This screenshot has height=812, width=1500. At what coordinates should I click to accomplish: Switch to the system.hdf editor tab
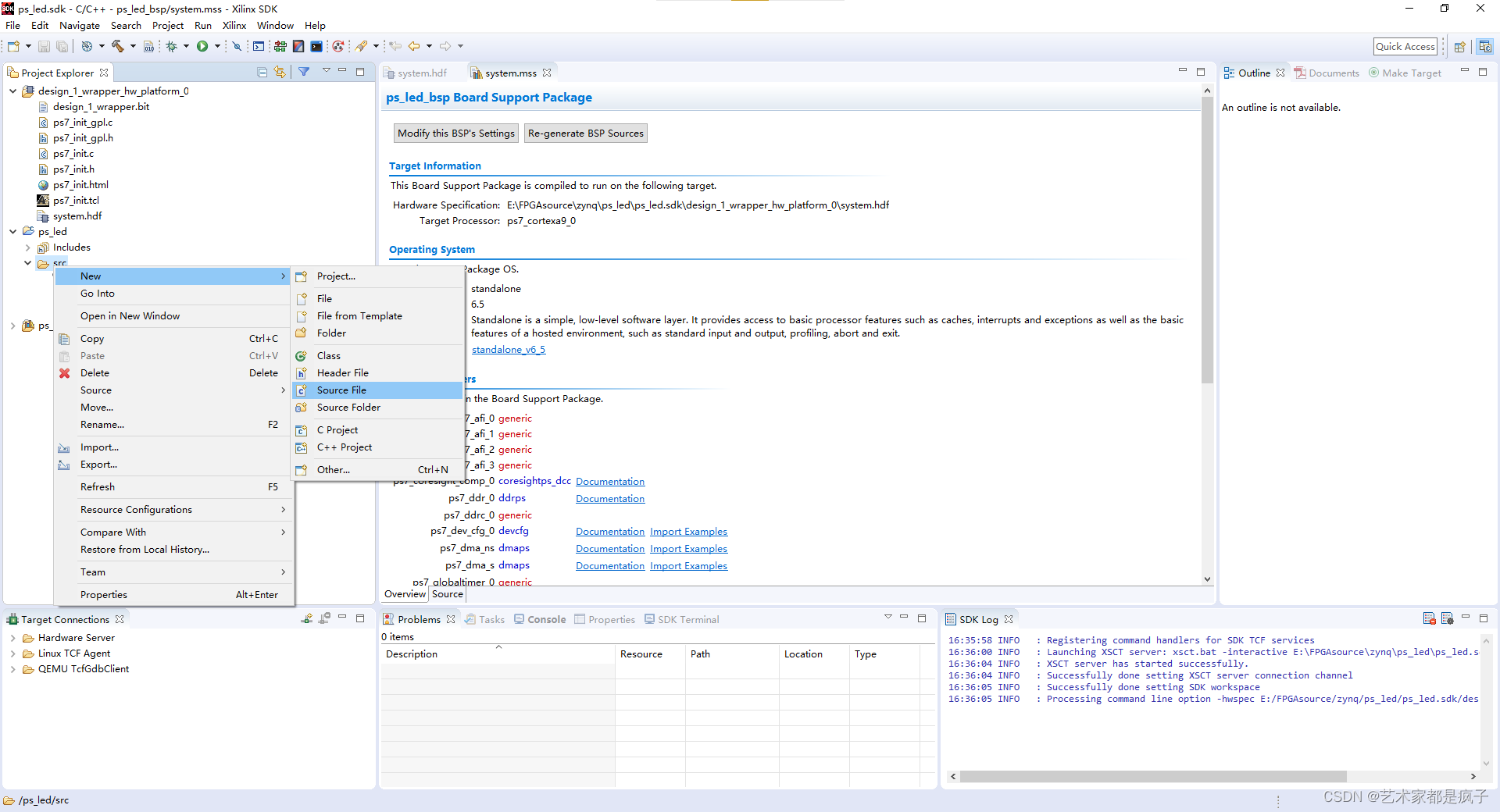pos(416,73)
